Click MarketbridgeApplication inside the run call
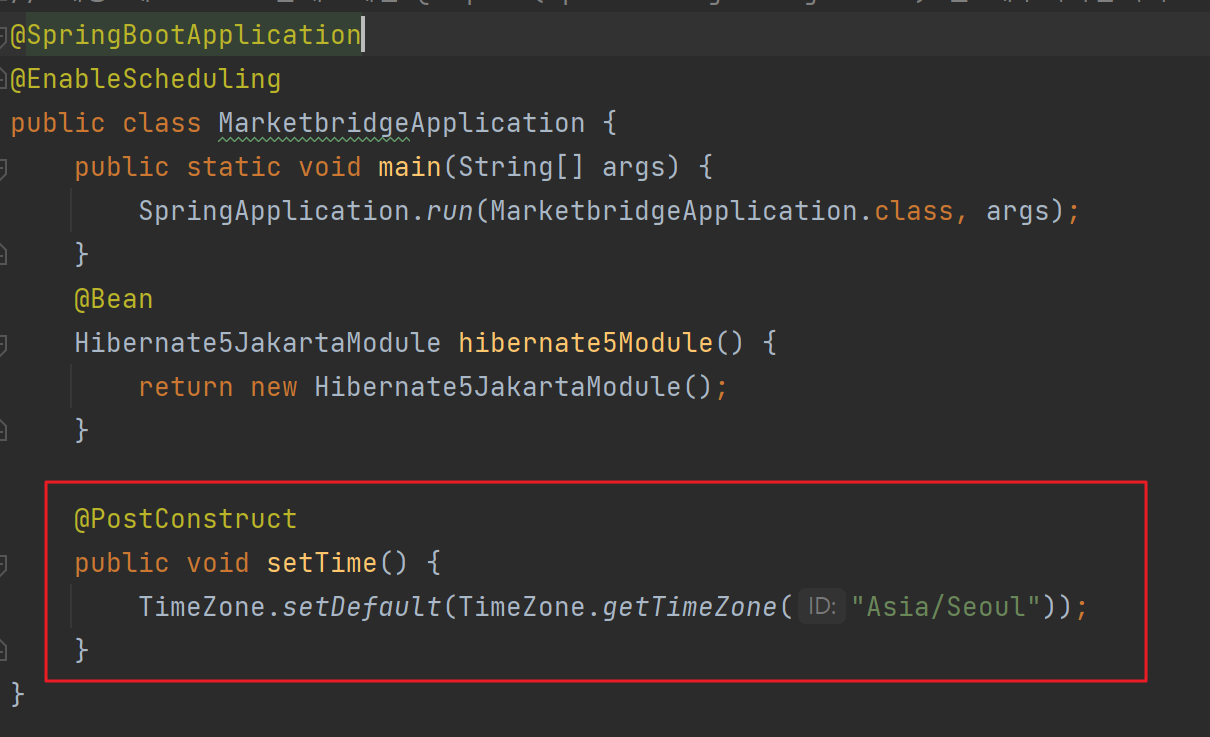Screen dimensions: 1210x737 point(673,211)
